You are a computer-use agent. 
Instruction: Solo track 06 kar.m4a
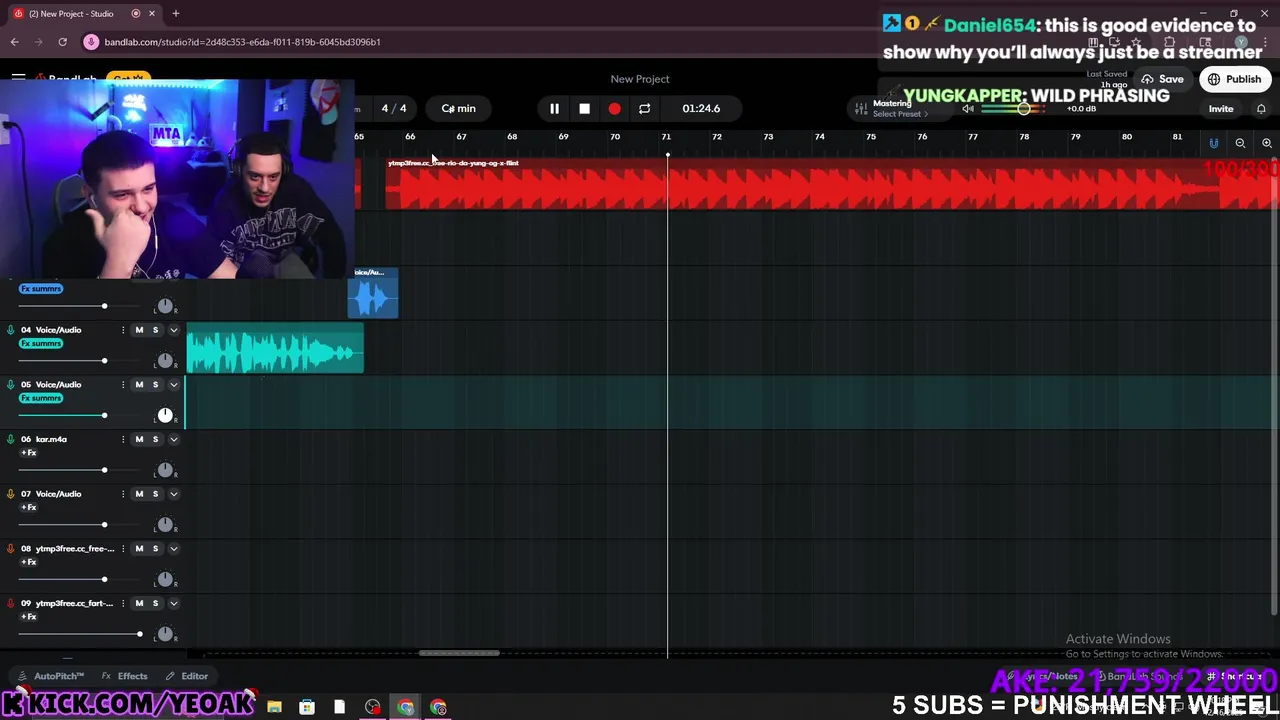(155, 439)
